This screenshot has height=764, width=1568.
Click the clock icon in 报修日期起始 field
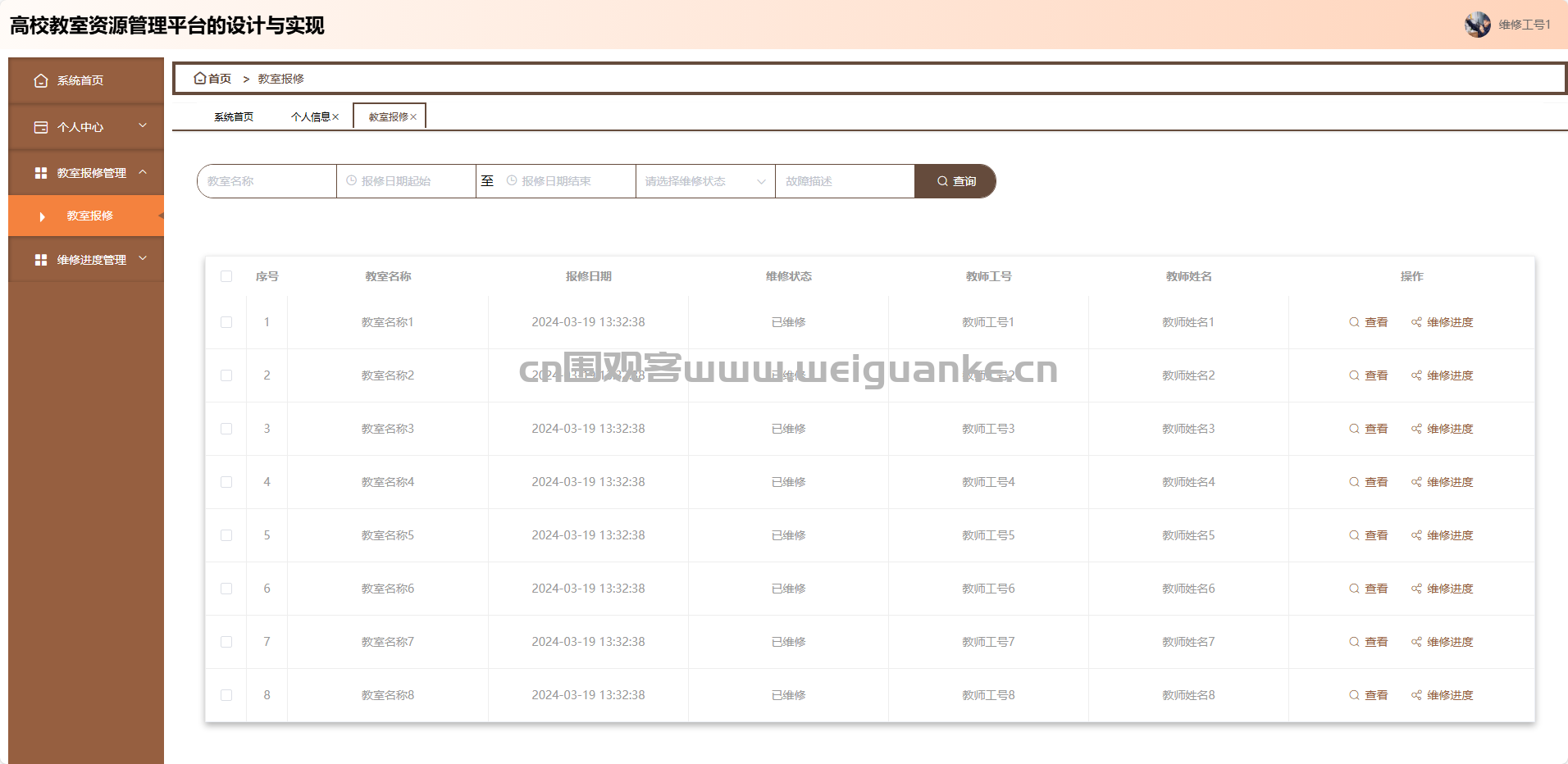(352, 181)
